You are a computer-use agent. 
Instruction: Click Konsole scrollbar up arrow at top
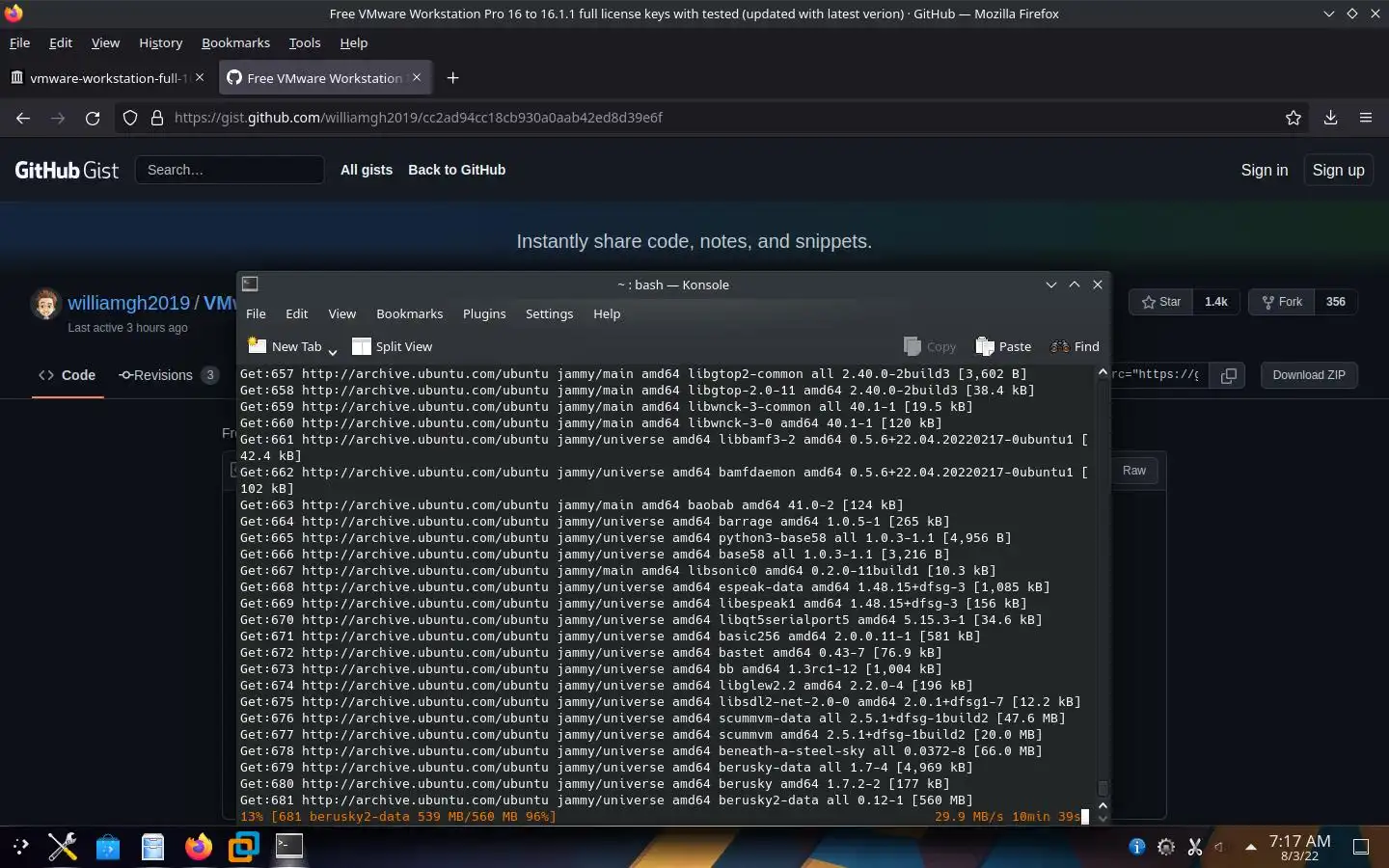pos(1103,372)
